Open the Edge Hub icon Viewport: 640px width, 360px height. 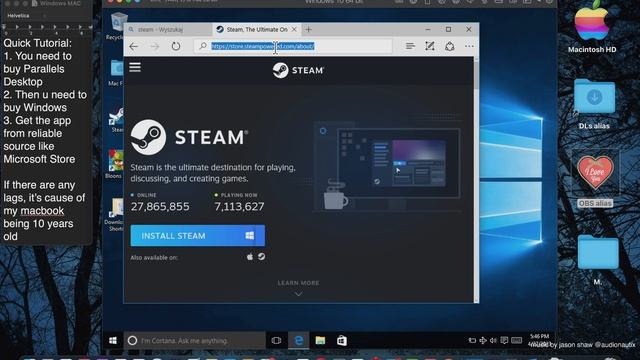(x=410, y=46)
